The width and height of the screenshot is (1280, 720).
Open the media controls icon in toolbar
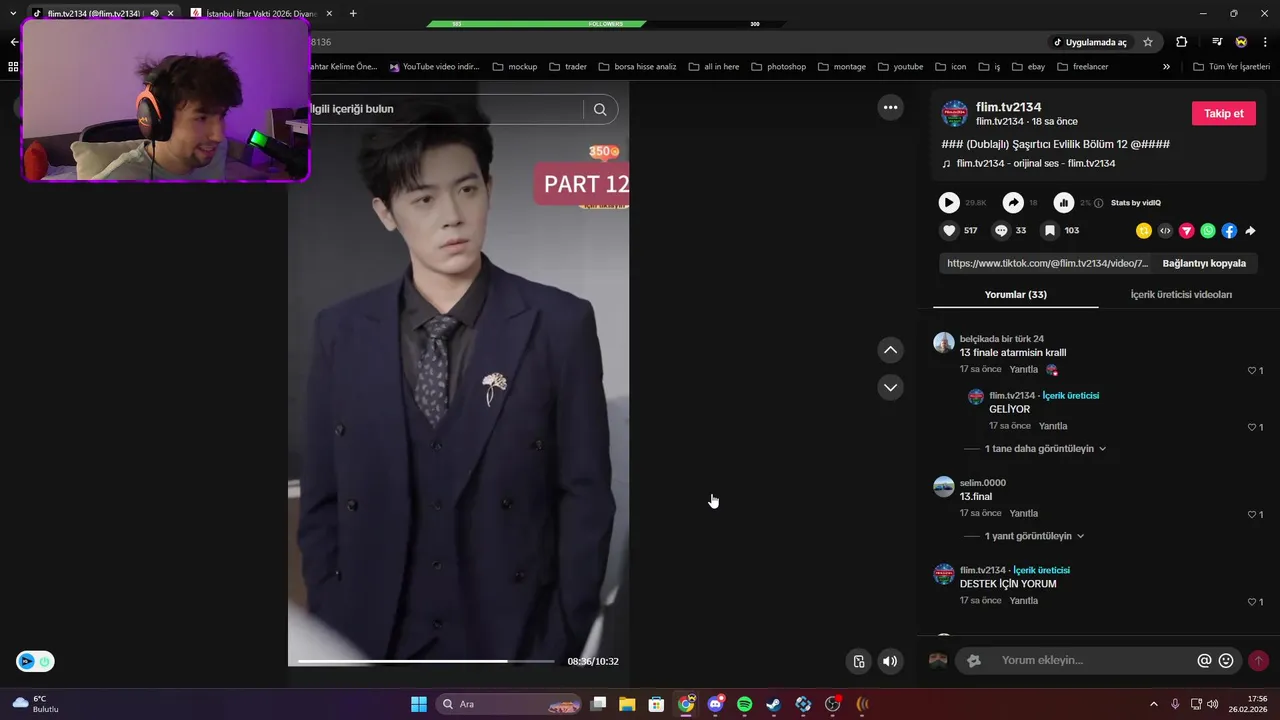point(1217,42)
